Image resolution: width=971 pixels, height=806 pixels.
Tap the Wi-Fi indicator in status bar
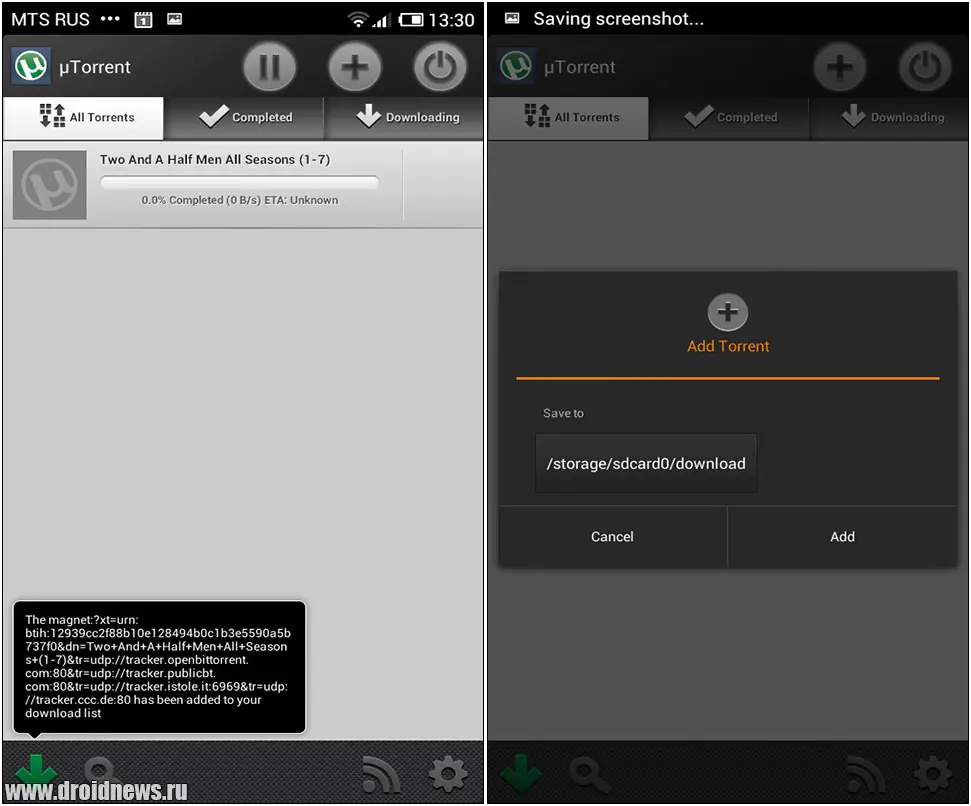357,20
